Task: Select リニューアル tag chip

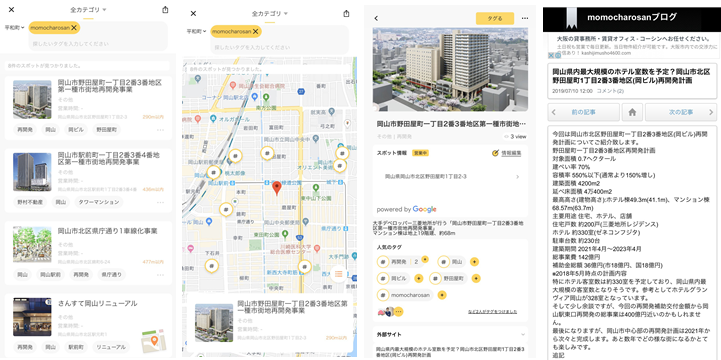Action: pyautogui.click(x=111, y=347)
